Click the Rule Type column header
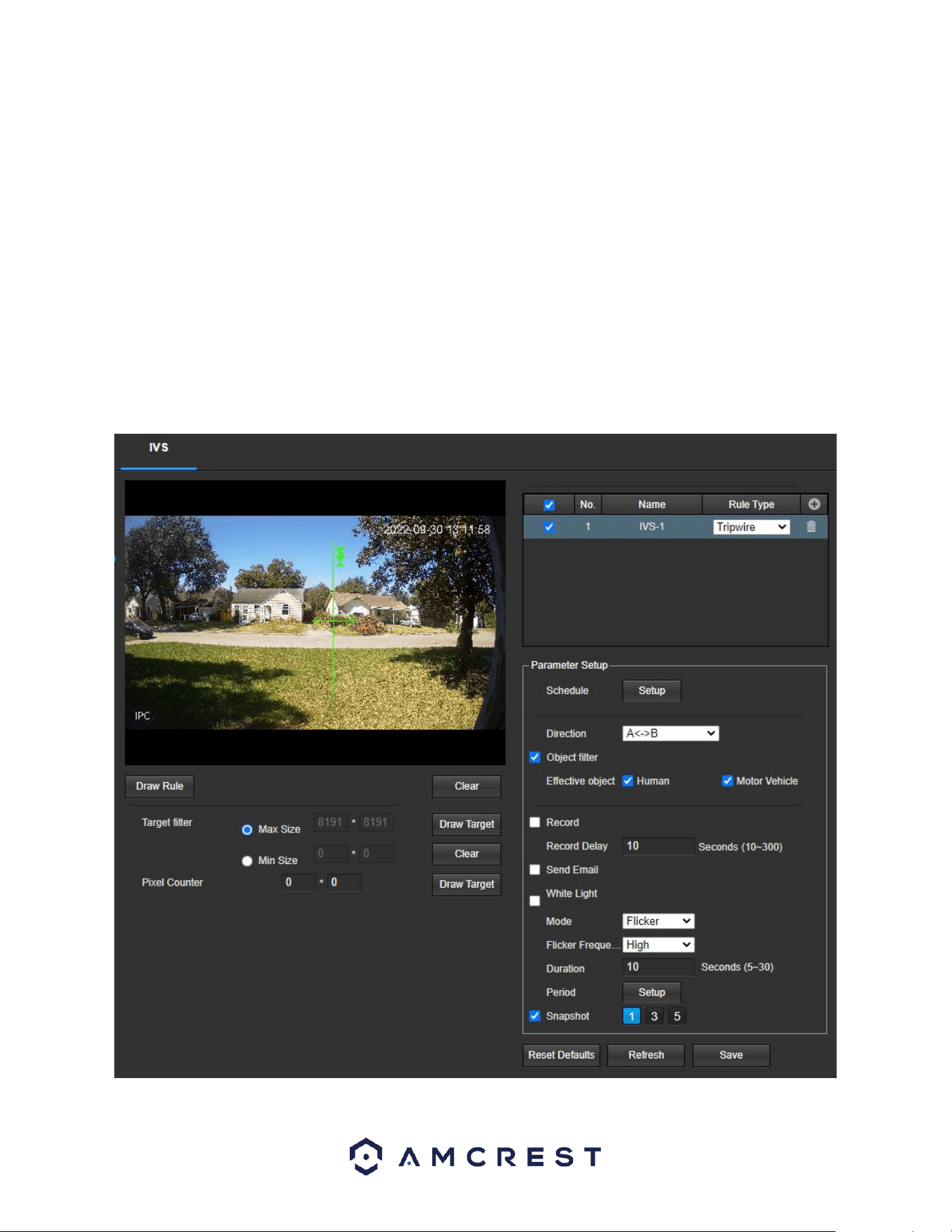 (751, 504)
